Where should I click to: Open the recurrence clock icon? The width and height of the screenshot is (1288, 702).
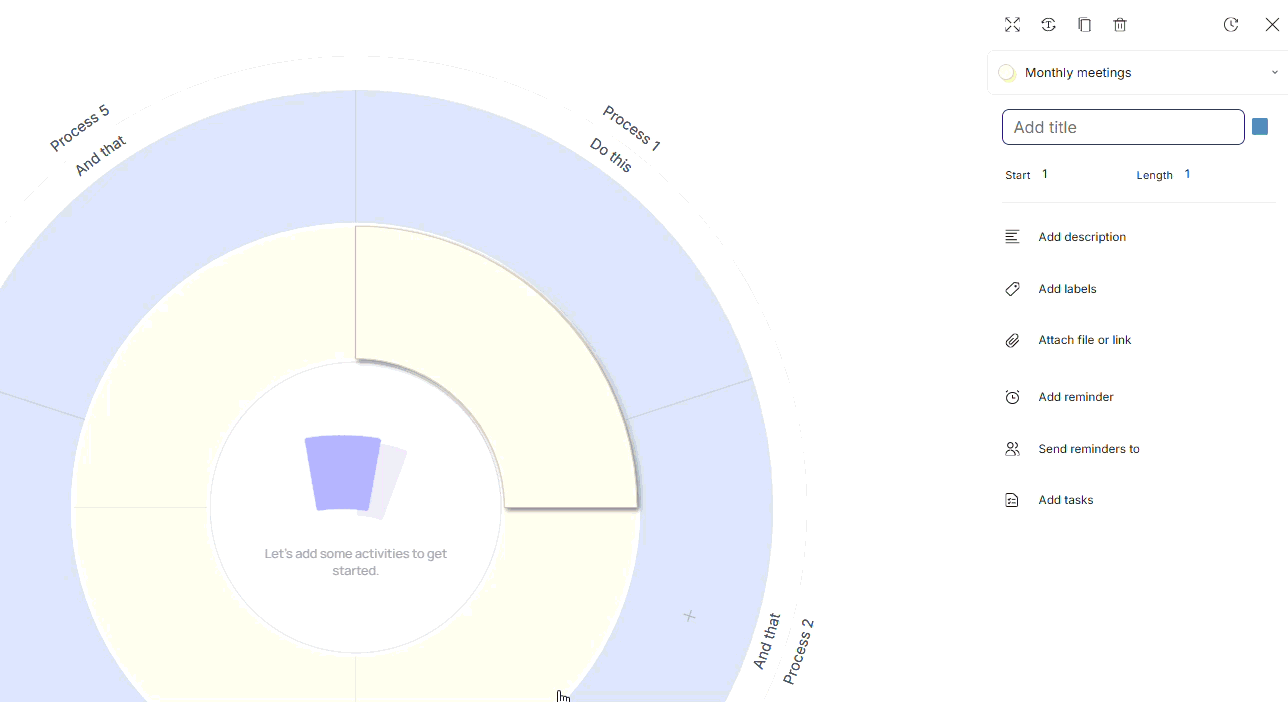1231,25
